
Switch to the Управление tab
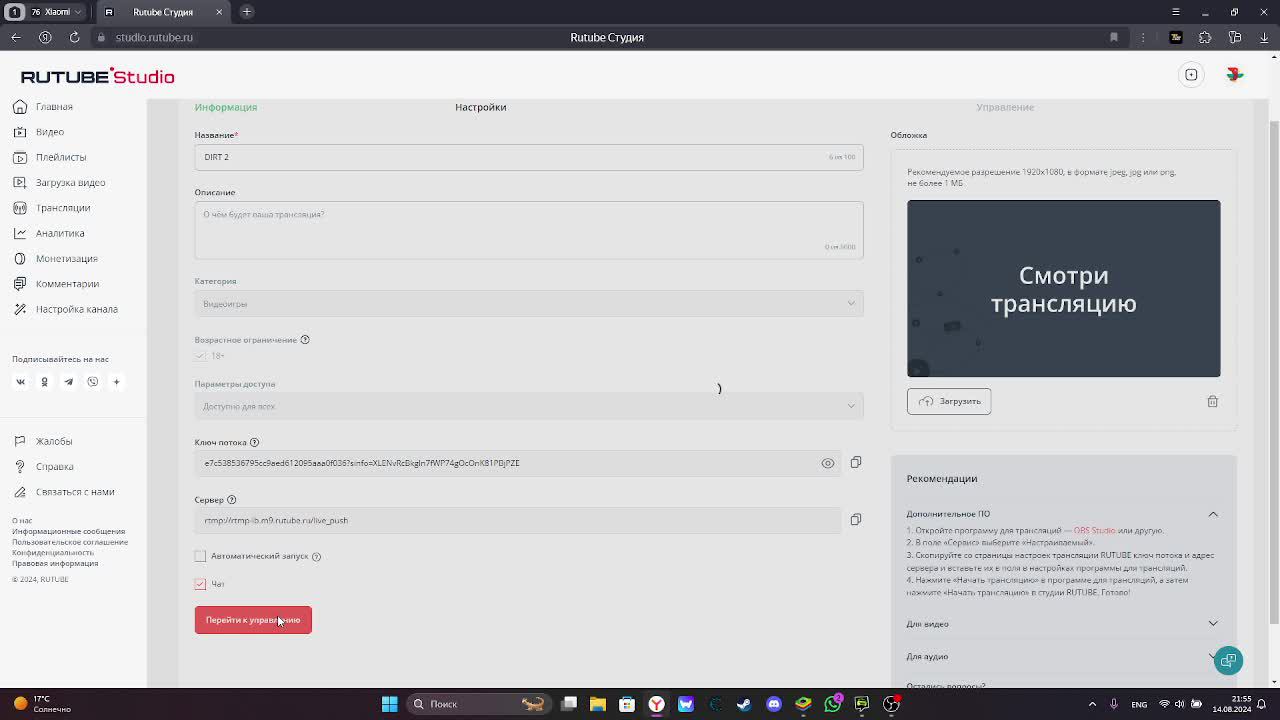pyautogui.click(x=1005, y=107)
